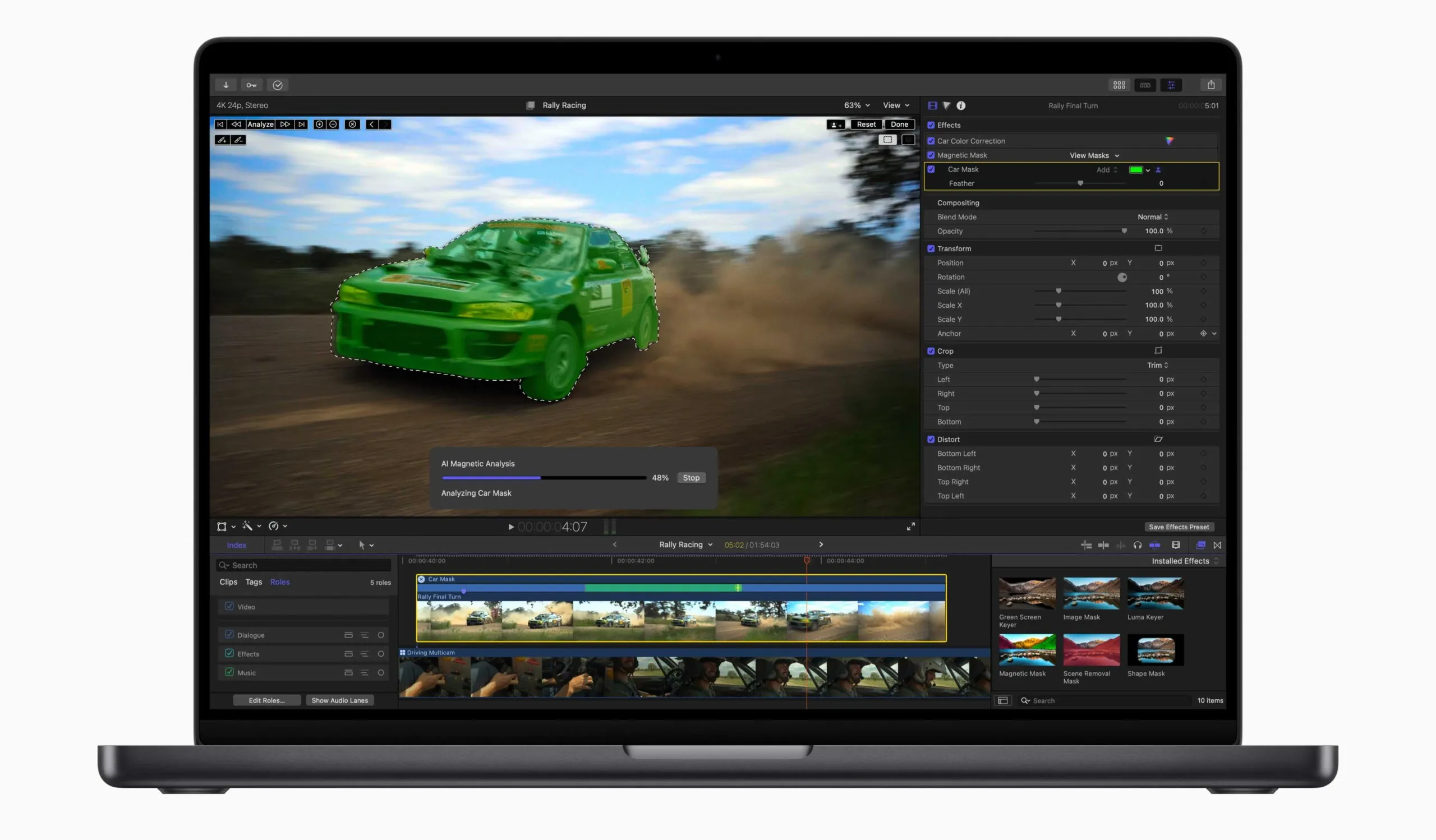The height and width of the screenshot is (840, 1436).
Task: Click the Save Effects Preset button
Action: 1179,527
